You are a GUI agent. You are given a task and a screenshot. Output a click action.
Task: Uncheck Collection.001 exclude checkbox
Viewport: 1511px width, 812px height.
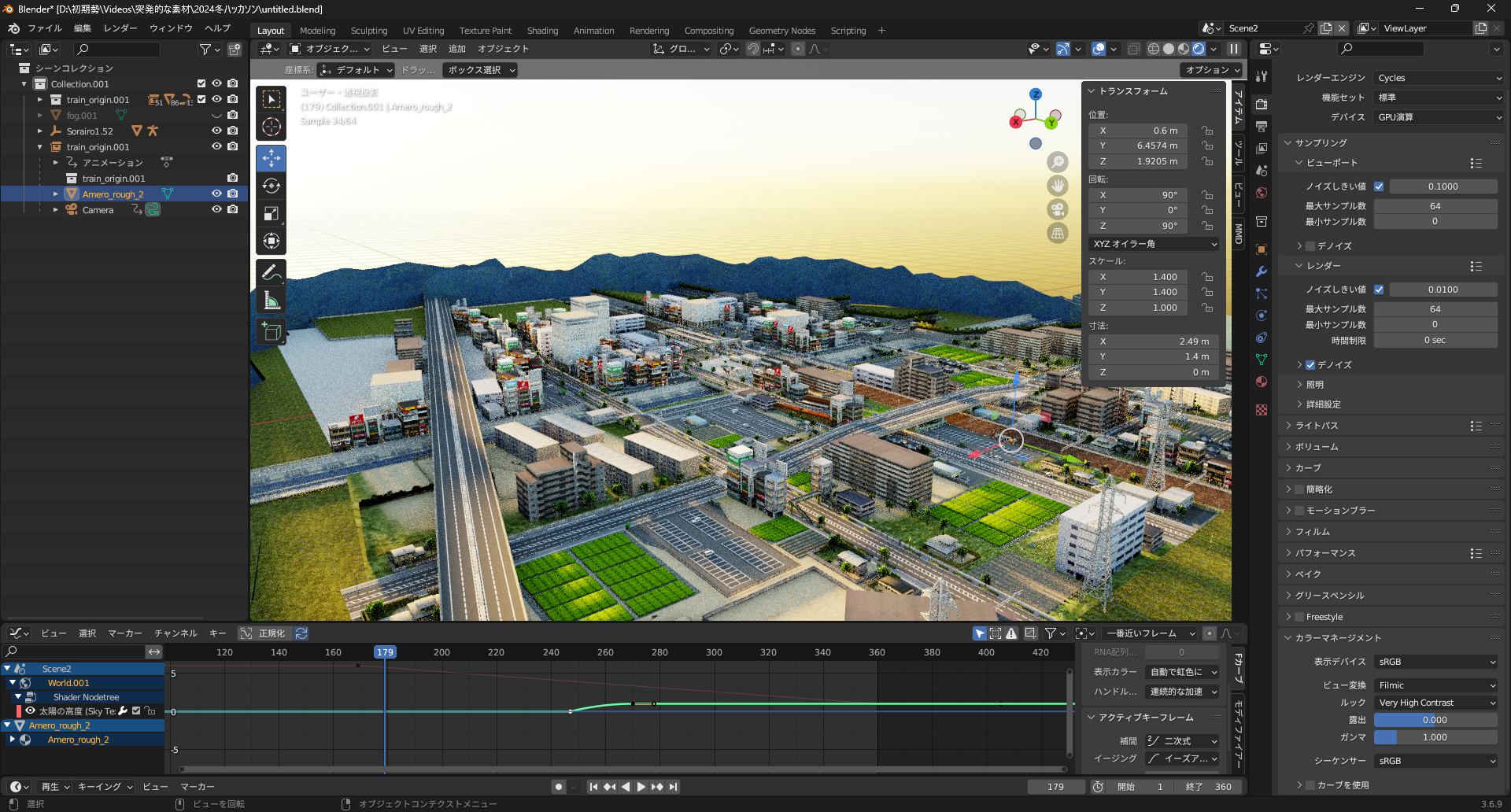coord(201,83)
